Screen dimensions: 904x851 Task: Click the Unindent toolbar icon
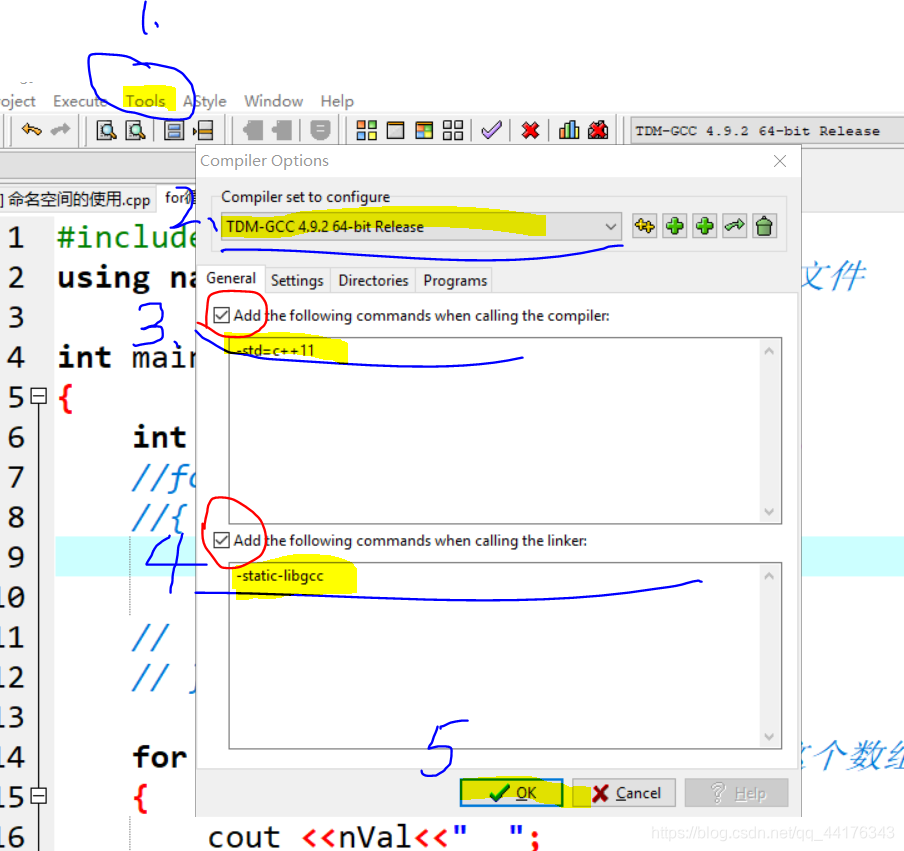click(282, 130)
